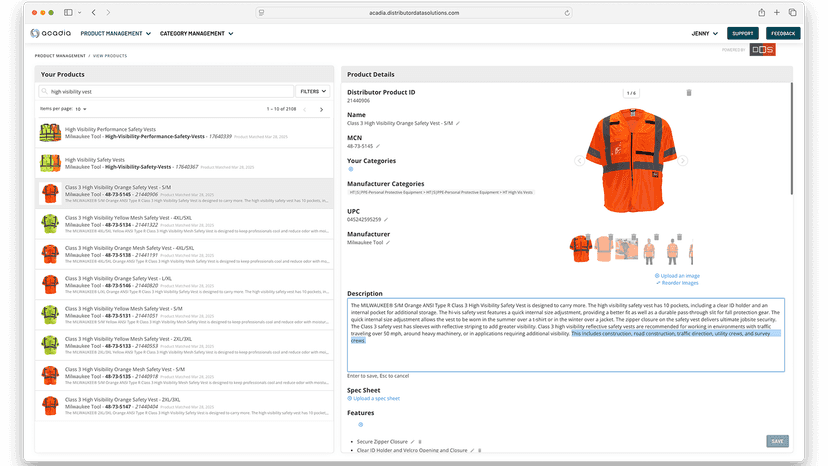Select Orange Mesh Safety Vest S/M
Image resolution: width=828 pixels, height=466 pixels.
(x=184, y=376)
